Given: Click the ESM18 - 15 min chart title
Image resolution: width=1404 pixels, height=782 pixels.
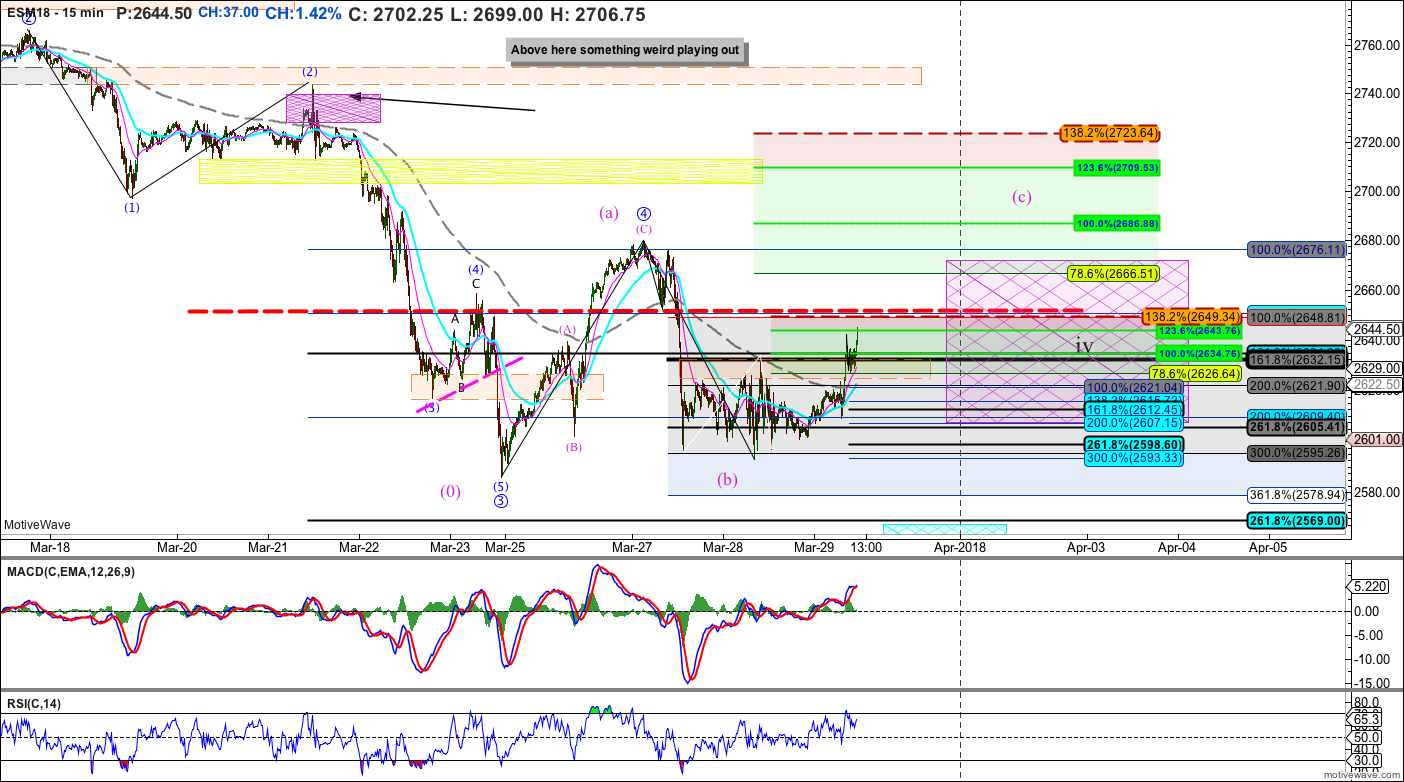Looking at the screenshot, I should tap(53, 14).
